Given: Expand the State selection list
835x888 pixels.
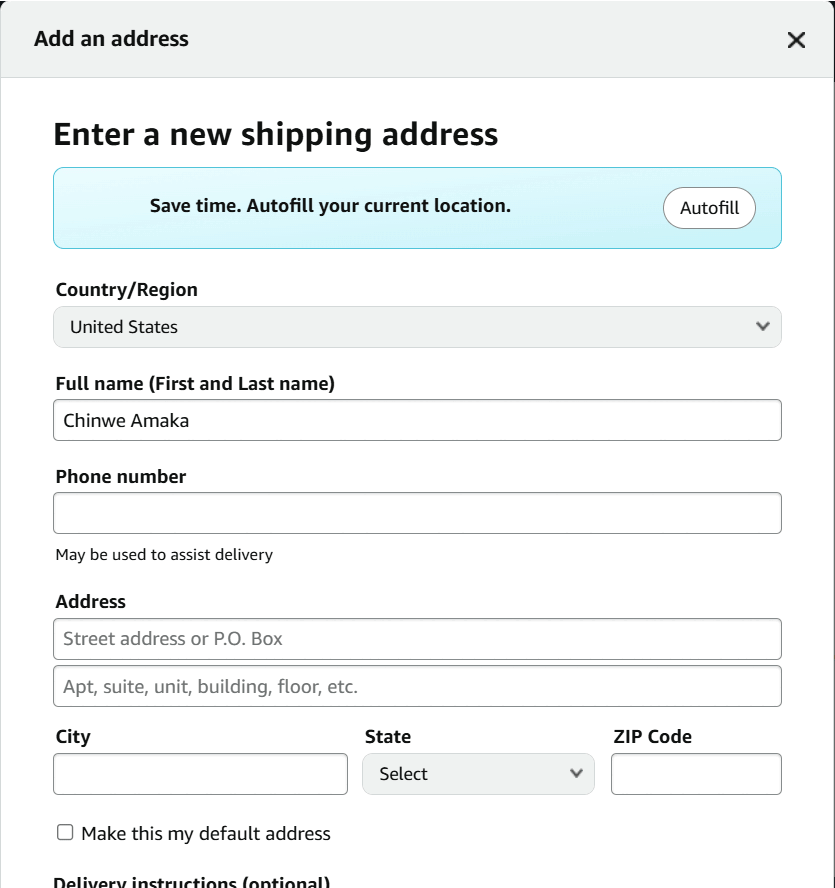Looking at the screenshot, I should coord(478,773).
